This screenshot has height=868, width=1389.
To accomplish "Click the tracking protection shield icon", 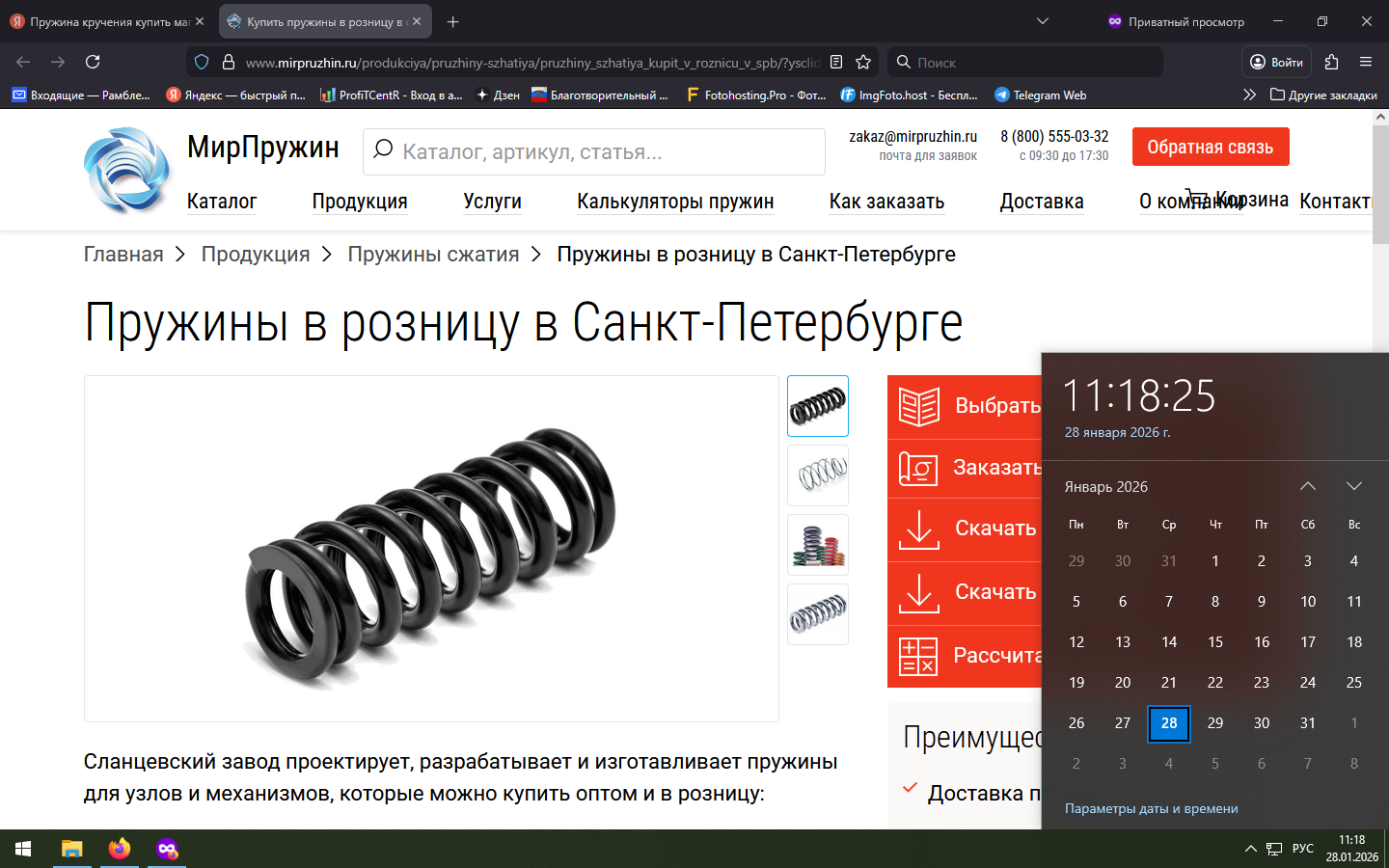I will [202, 62].
